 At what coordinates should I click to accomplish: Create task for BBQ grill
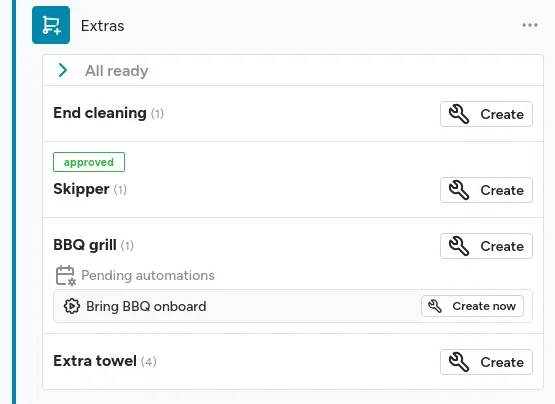486,246
